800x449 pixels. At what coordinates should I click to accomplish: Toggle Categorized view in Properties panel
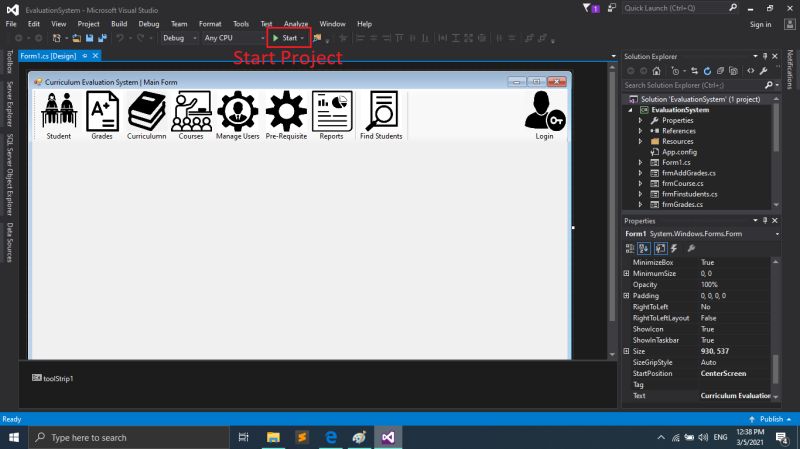tap(630, 248)
